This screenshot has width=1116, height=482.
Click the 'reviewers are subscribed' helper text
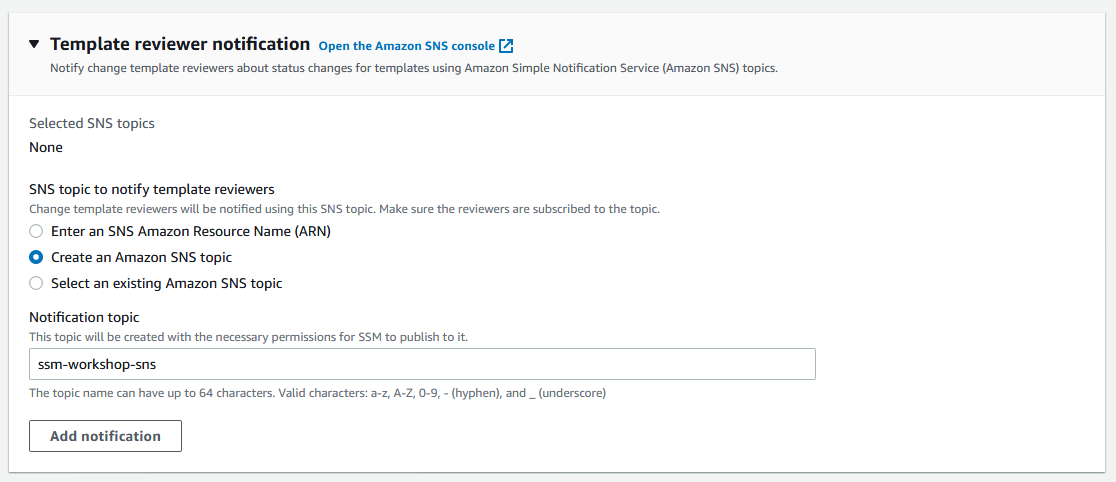click(345, 210)
